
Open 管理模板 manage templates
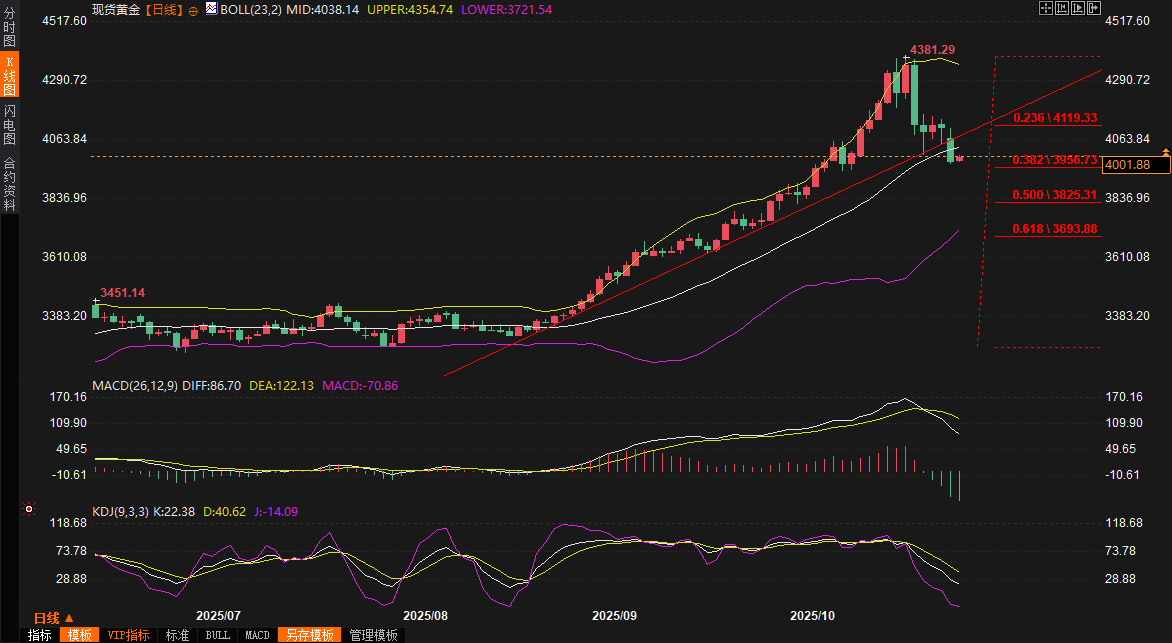(x=374, y=635)
